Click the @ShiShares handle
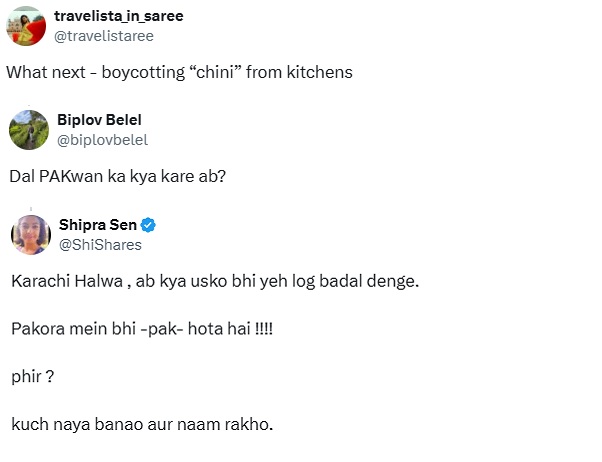Screen dimensions: 602x462 click(x=99, y=244)
